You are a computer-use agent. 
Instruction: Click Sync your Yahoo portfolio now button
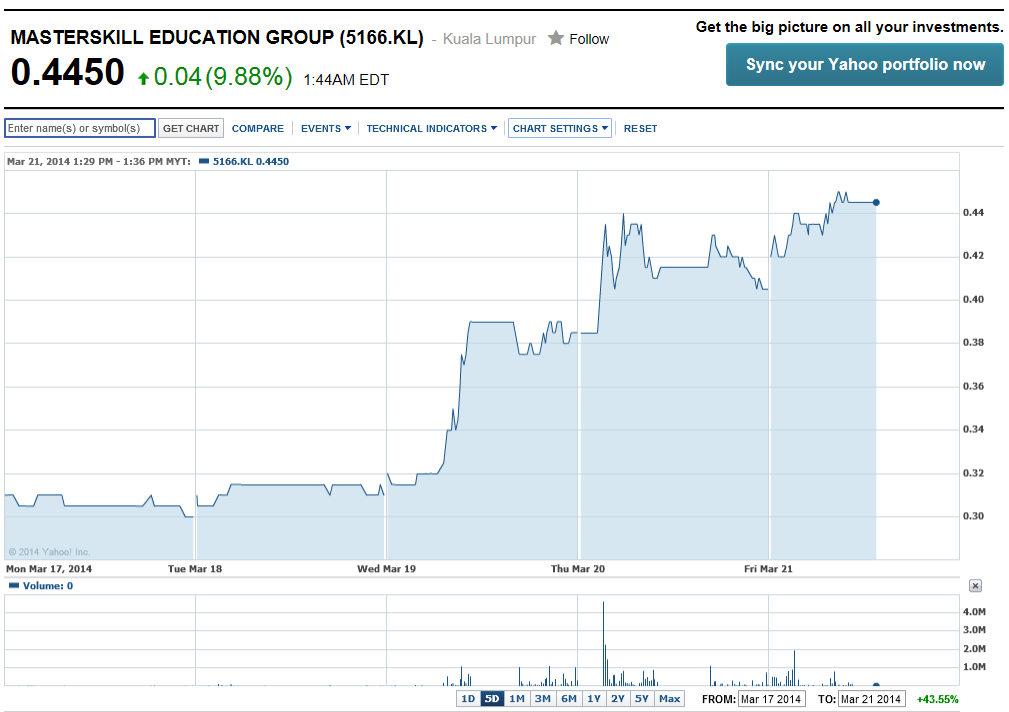(865, 64)
